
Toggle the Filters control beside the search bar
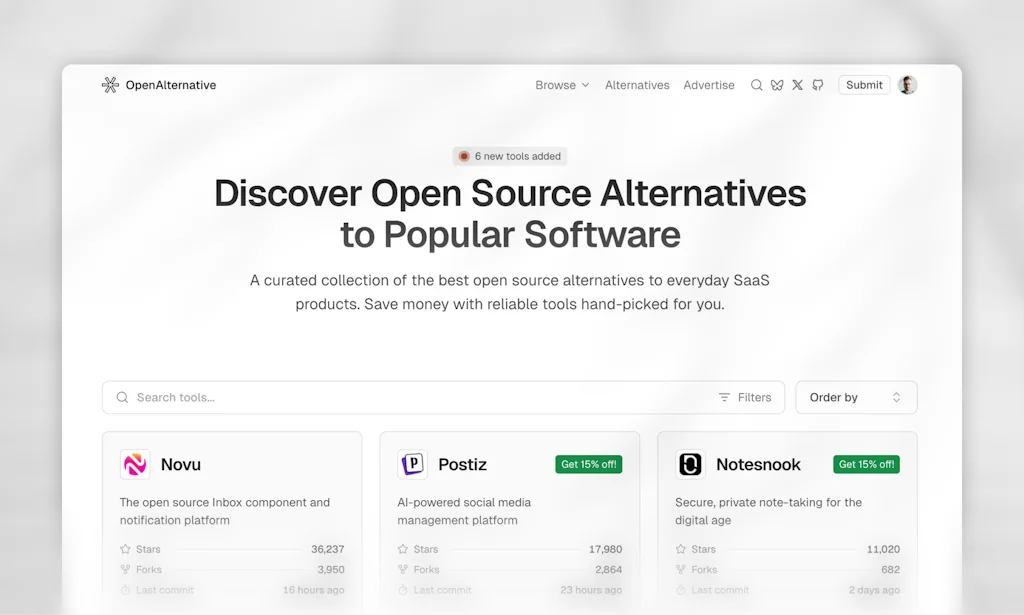tap(745, 397)
